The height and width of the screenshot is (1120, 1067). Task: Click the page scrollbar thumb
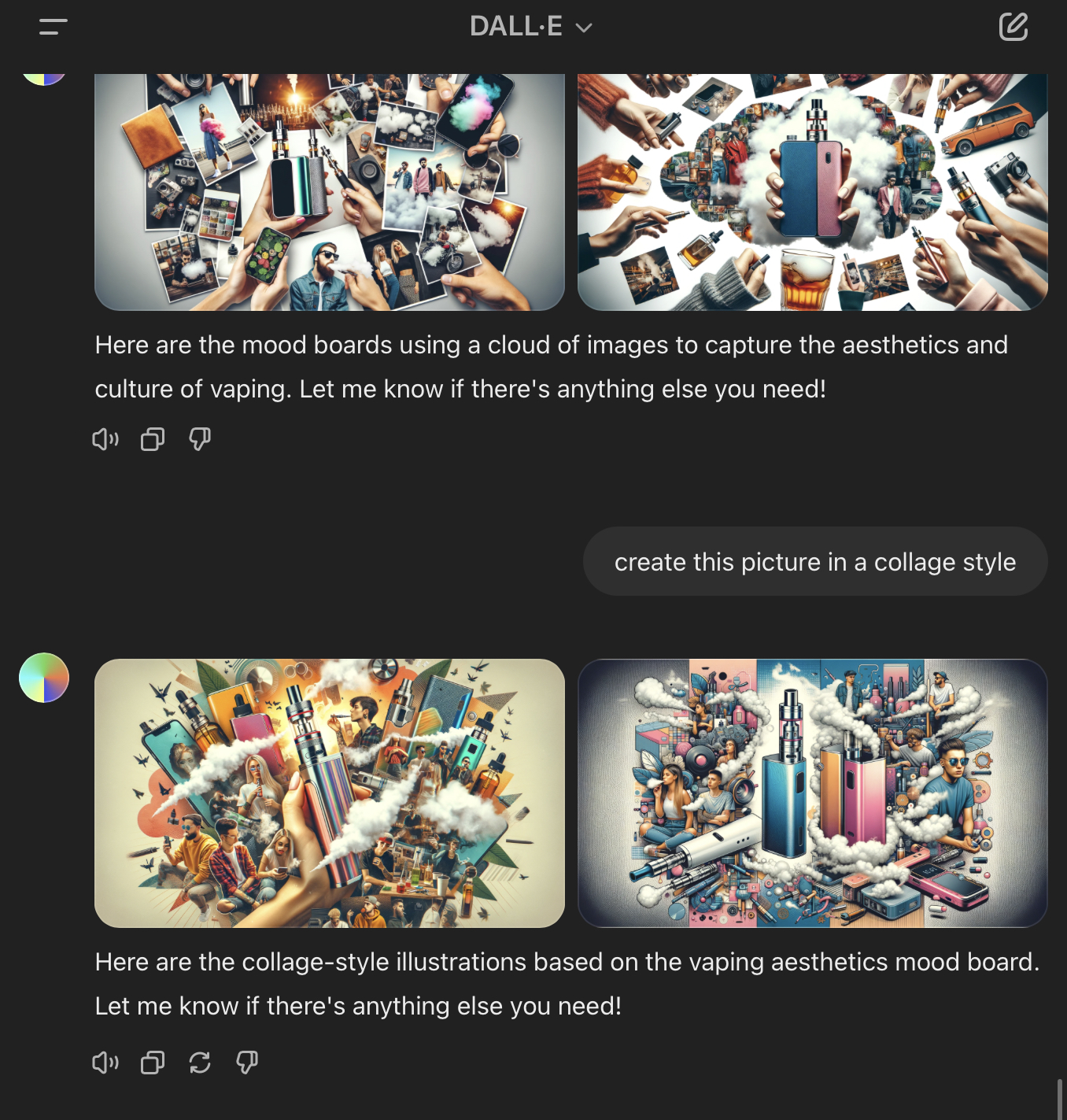(1059, 1099)
